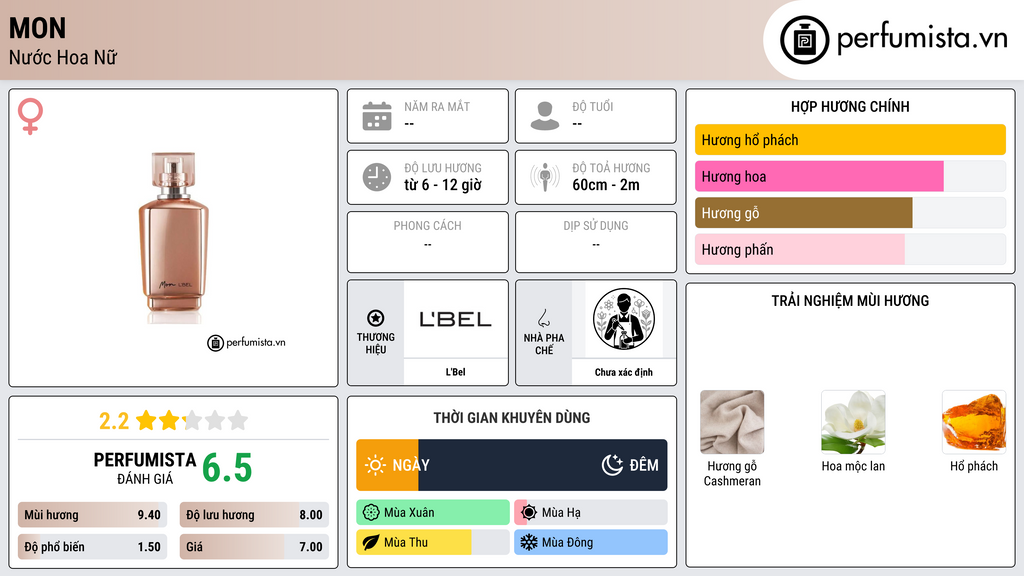
Task: Click the 2.2 user rating number
Action: click(x=114, y=421)
